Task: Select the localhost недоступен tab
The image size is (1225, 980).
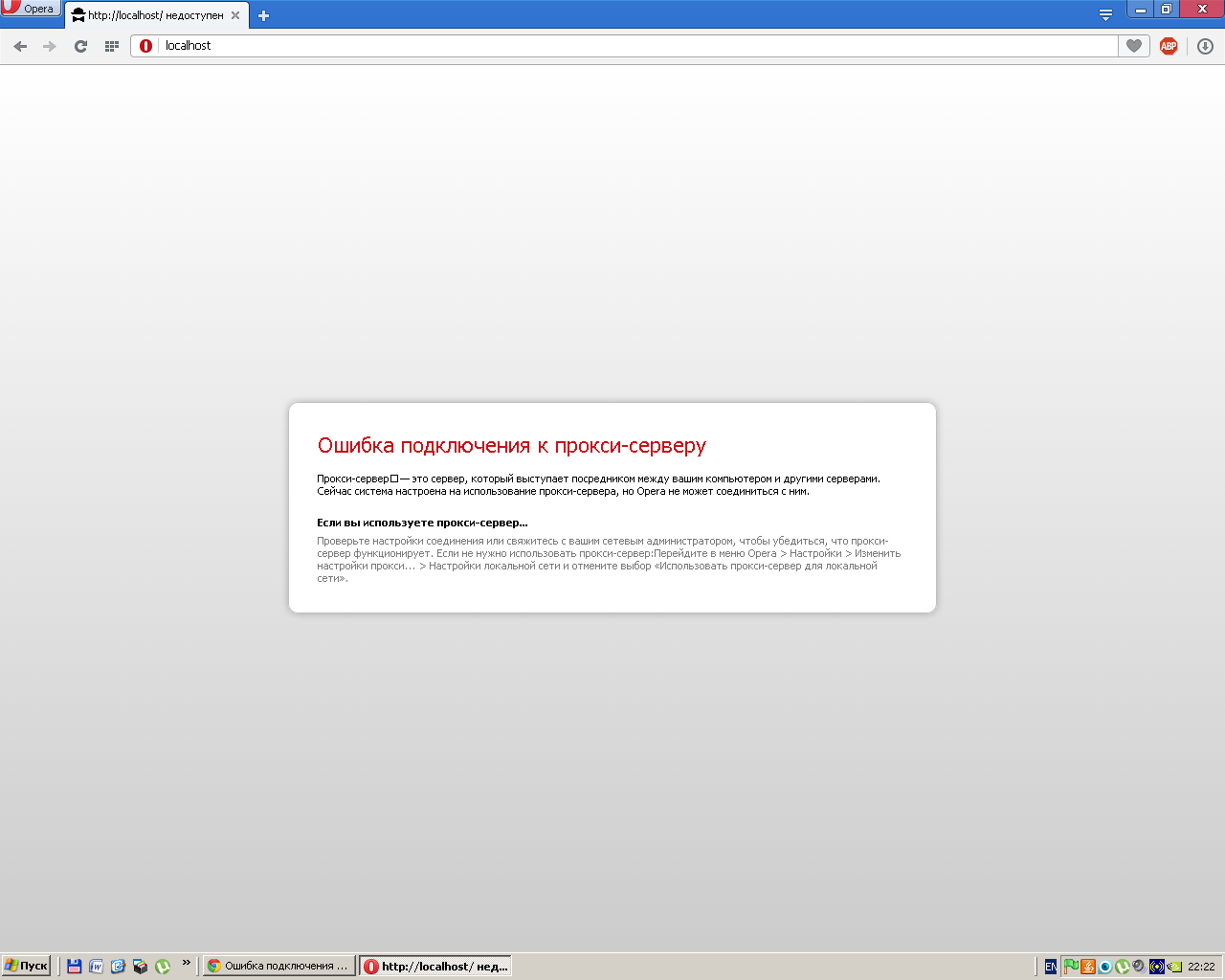Action: pyautogui.click(x=153, y=15)
